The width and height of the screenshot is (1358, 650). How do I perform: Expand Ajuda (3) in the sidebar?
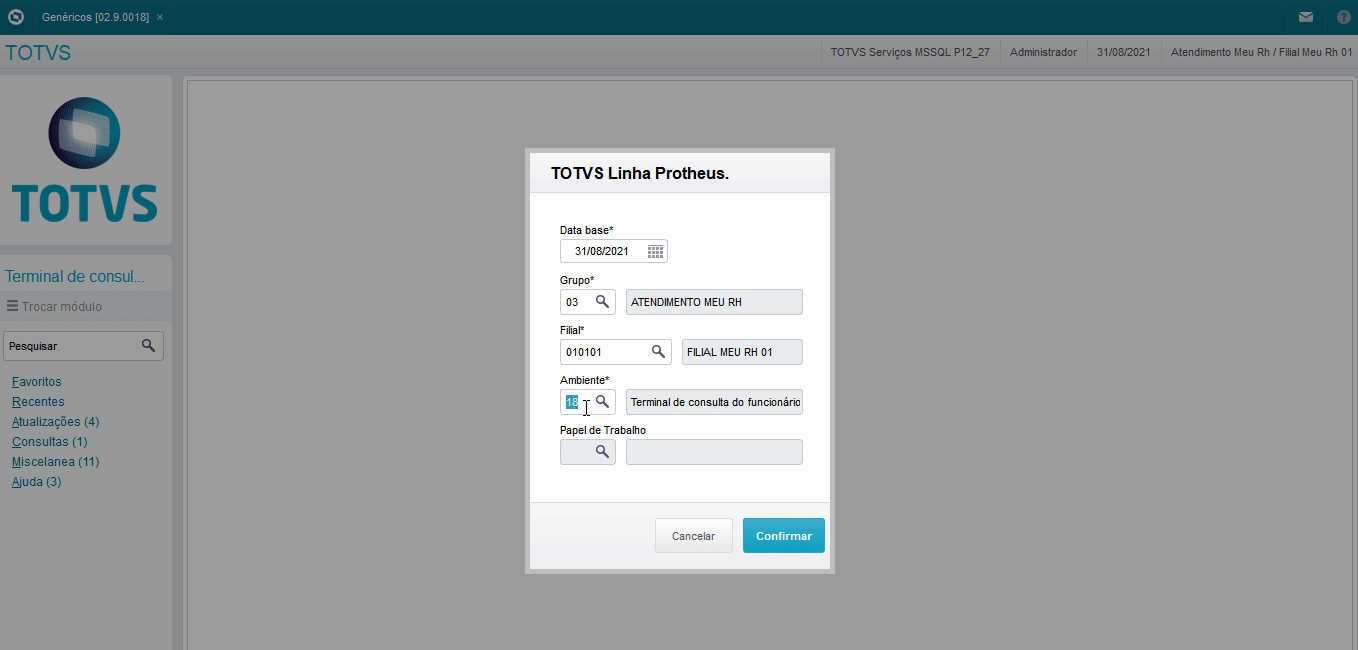click(x=37, y=482)
